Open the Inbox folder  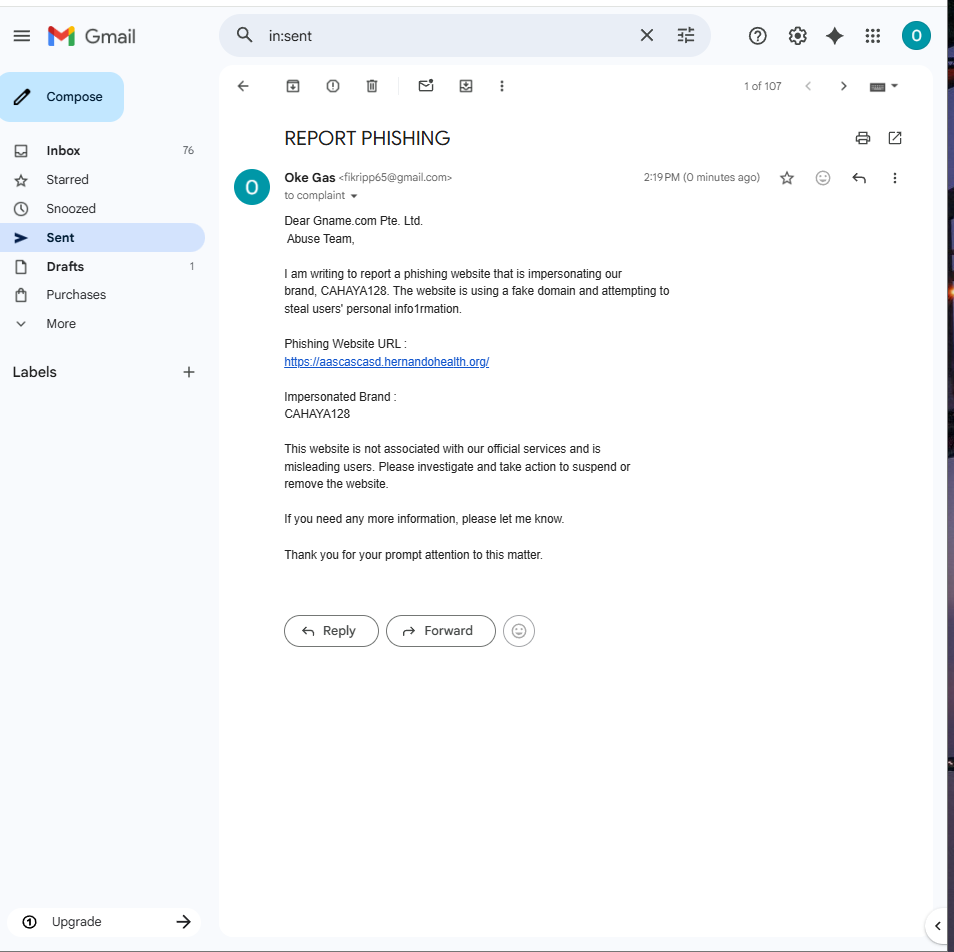click(x=102, y=150)
